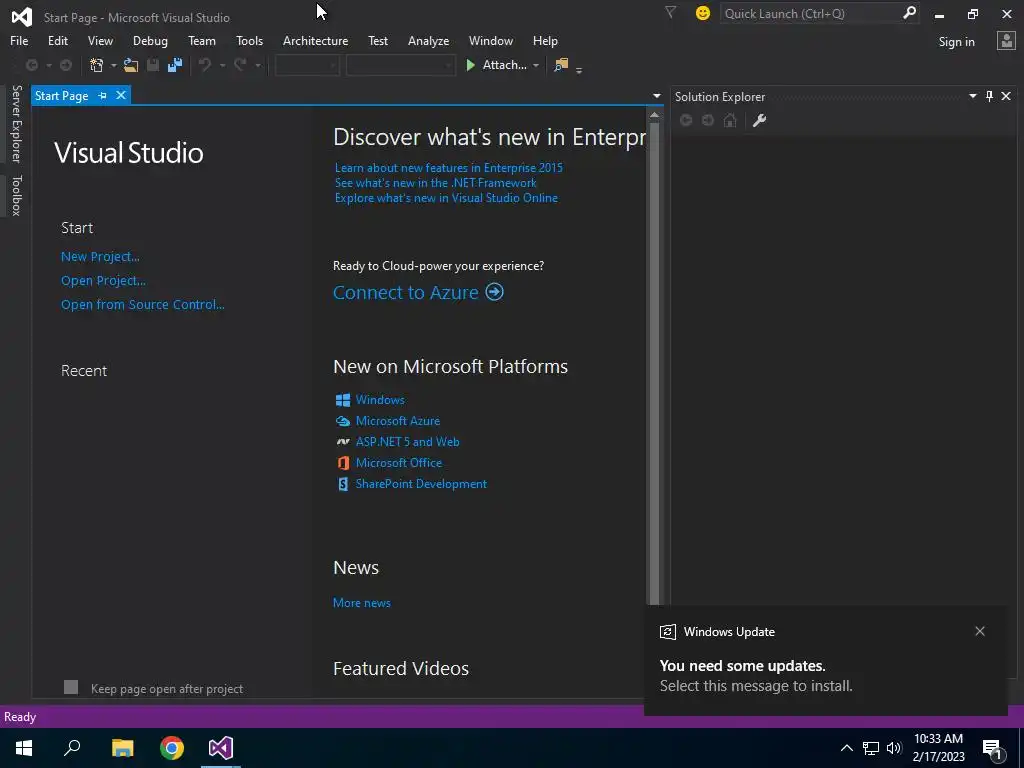Open Explore what's new in Visual Studio Online
This screenshot has height=768, width=1024.
(x=446, y=198)
